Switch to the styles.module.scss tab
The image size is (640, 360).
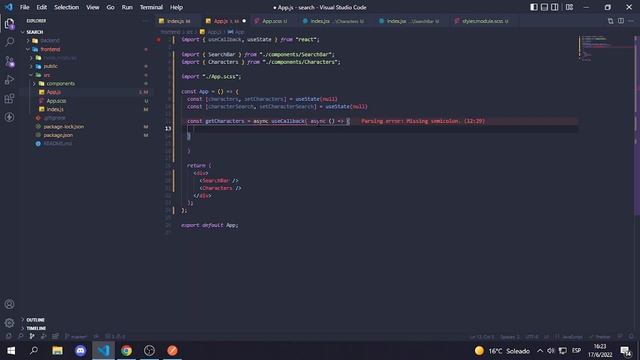coord(483,21)
